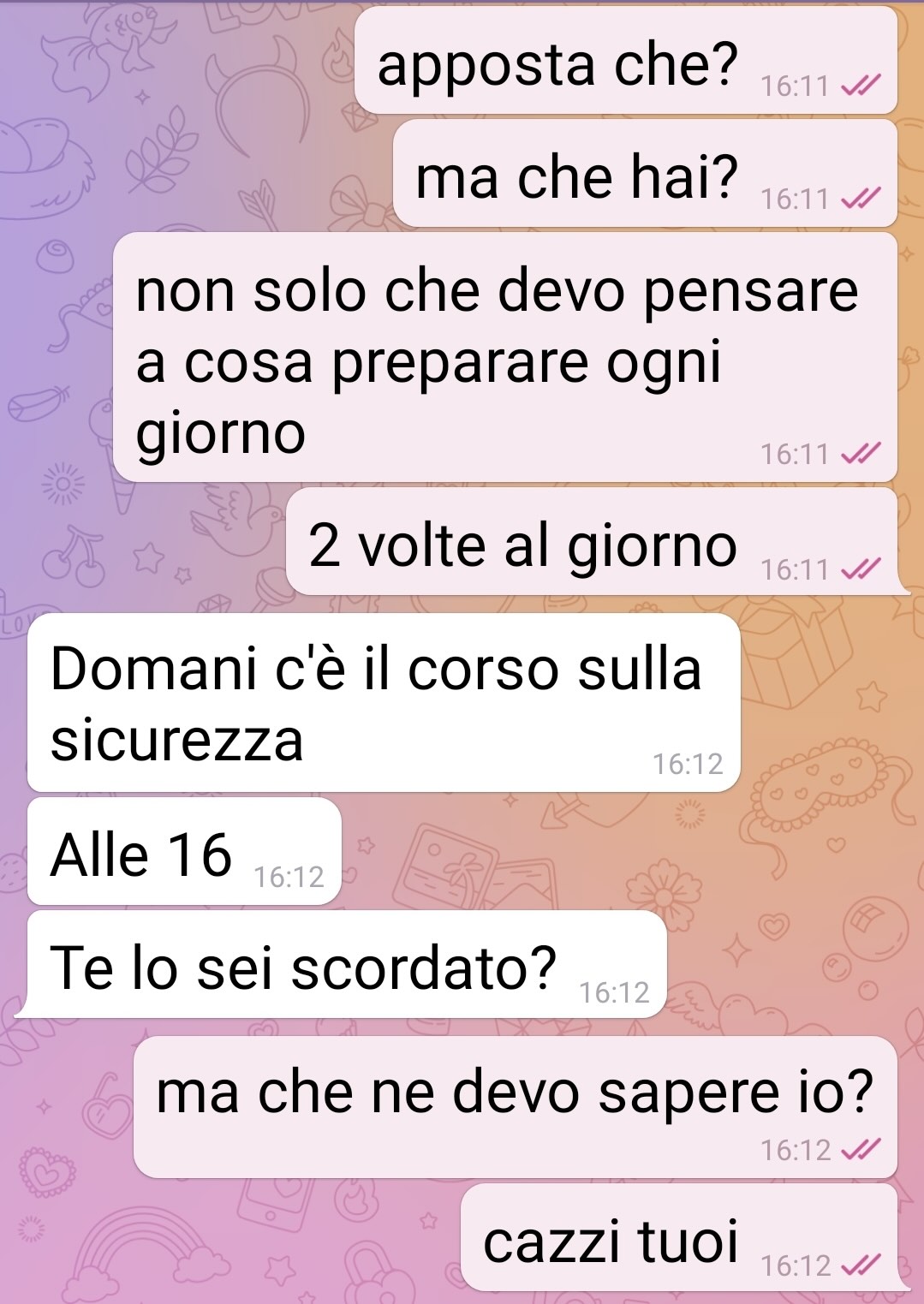
Task: Select the 'ma che hai?' message
Action: point(645,173)
